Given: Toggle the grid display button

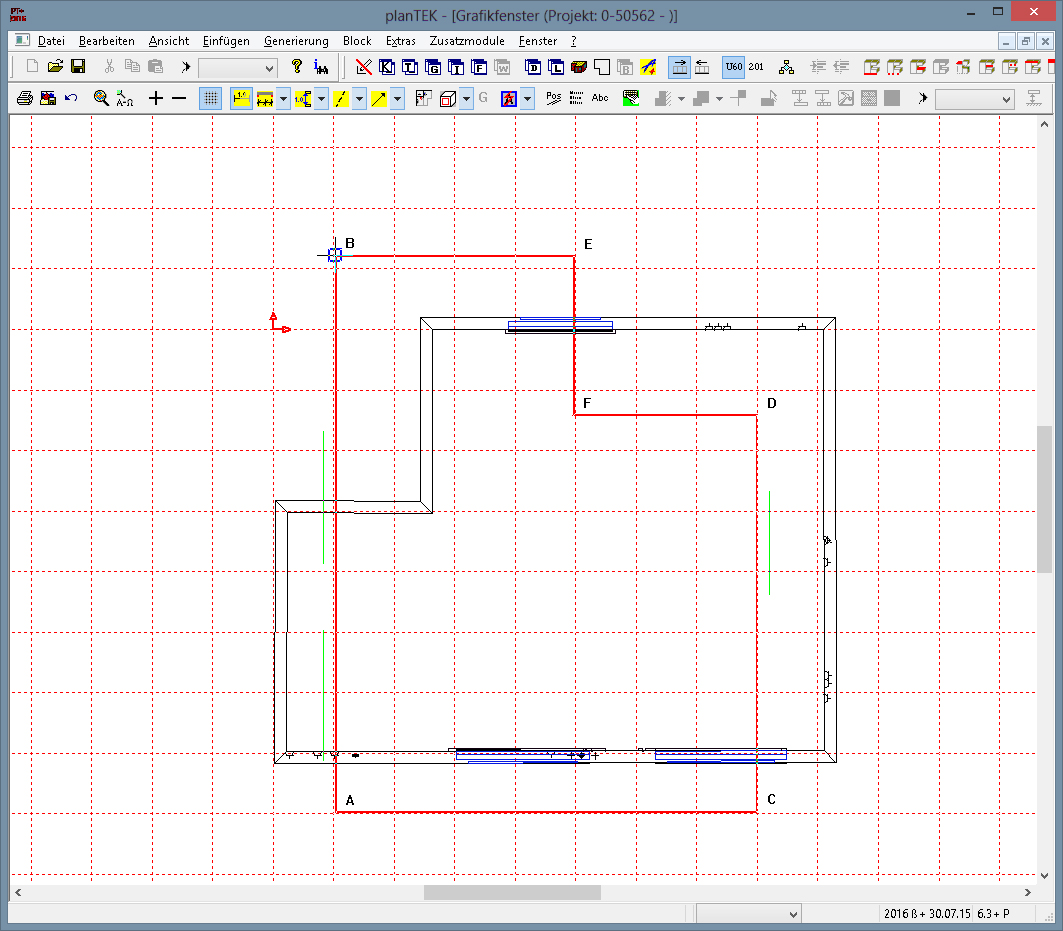Looking at the screenshot, I should click(x=211, y=98).
